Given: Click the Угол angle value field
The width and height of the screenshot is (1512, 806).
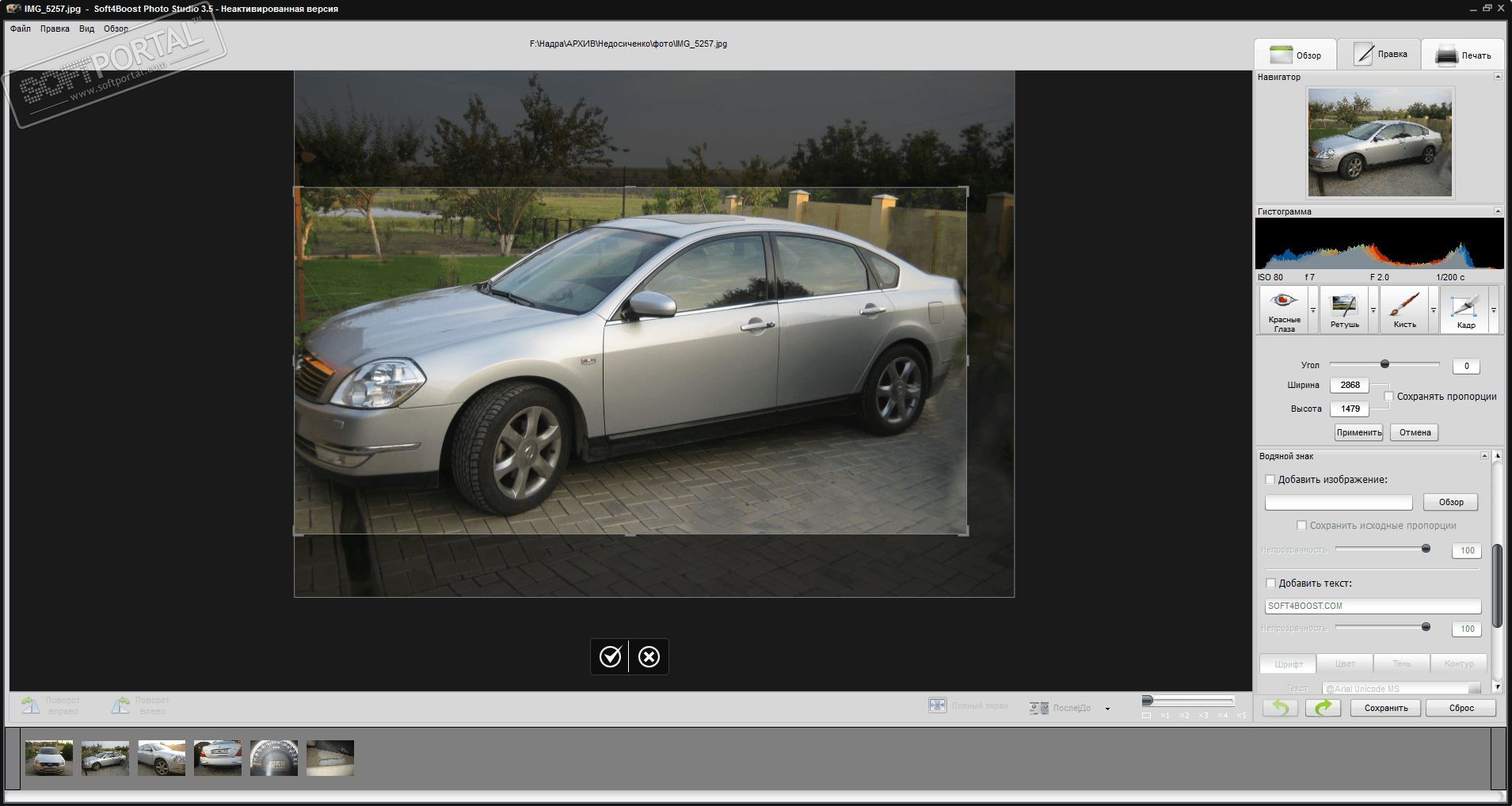Looking at the screenshot, I should click(1466, 366).
